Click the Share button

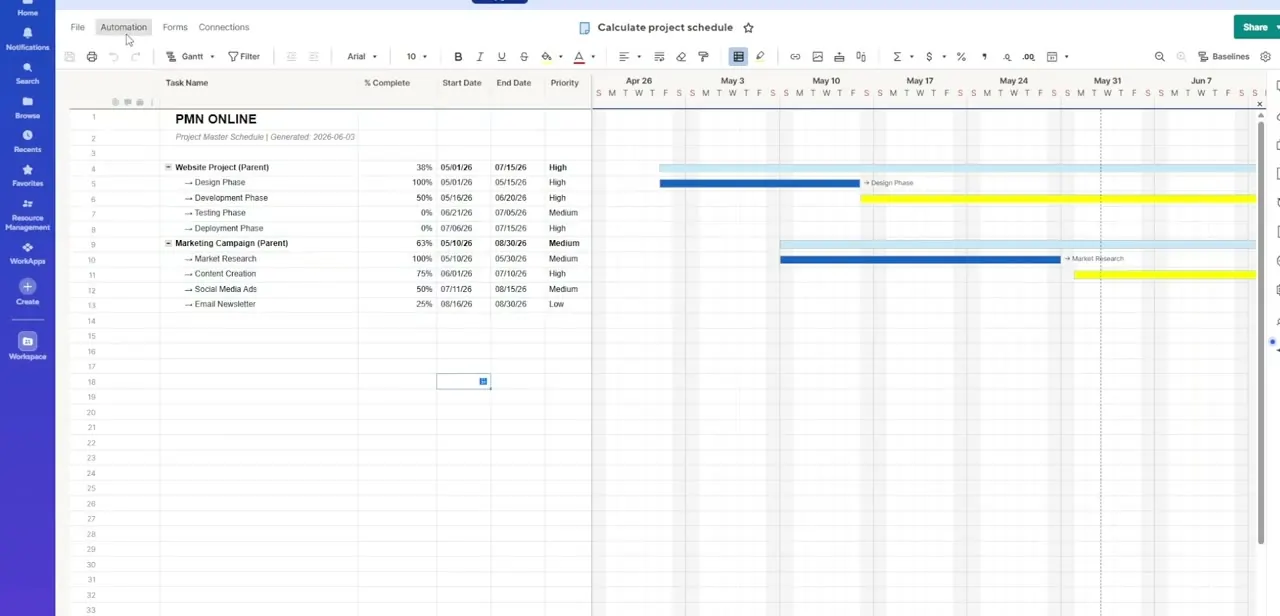coord(1255,27)
